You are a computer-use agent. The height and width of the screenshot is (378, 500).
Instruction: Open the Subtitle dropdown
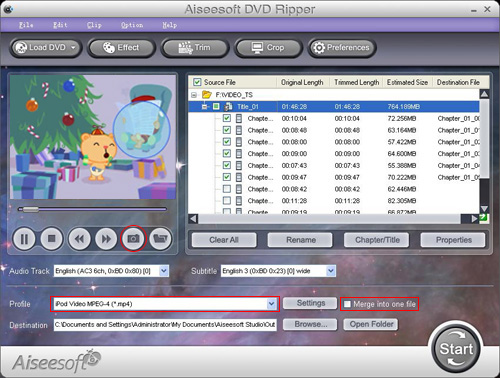tap(330, 271)
